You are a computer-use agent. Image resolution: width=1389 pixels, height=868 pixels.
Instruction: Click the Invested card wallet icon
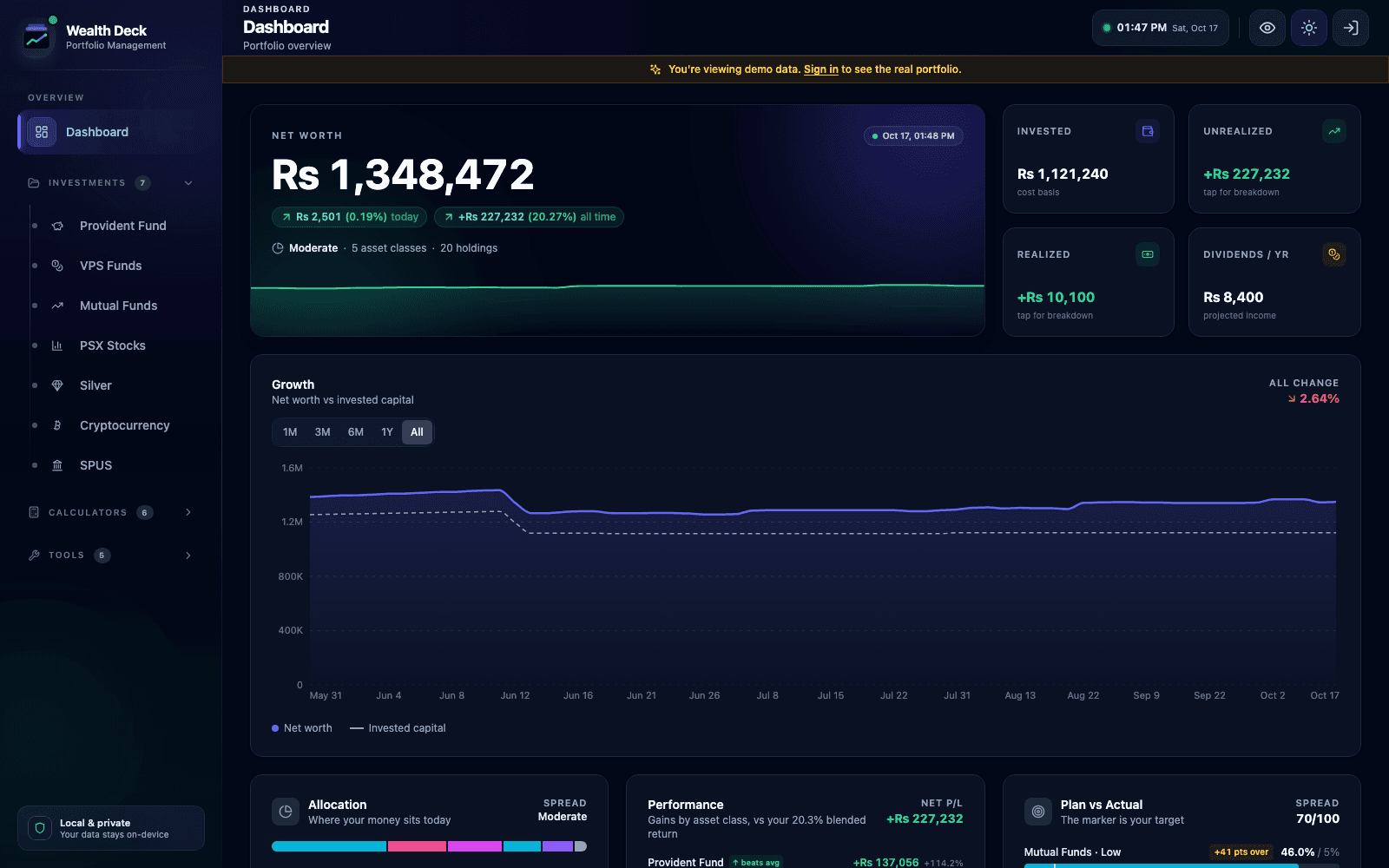pos(1148,131)
